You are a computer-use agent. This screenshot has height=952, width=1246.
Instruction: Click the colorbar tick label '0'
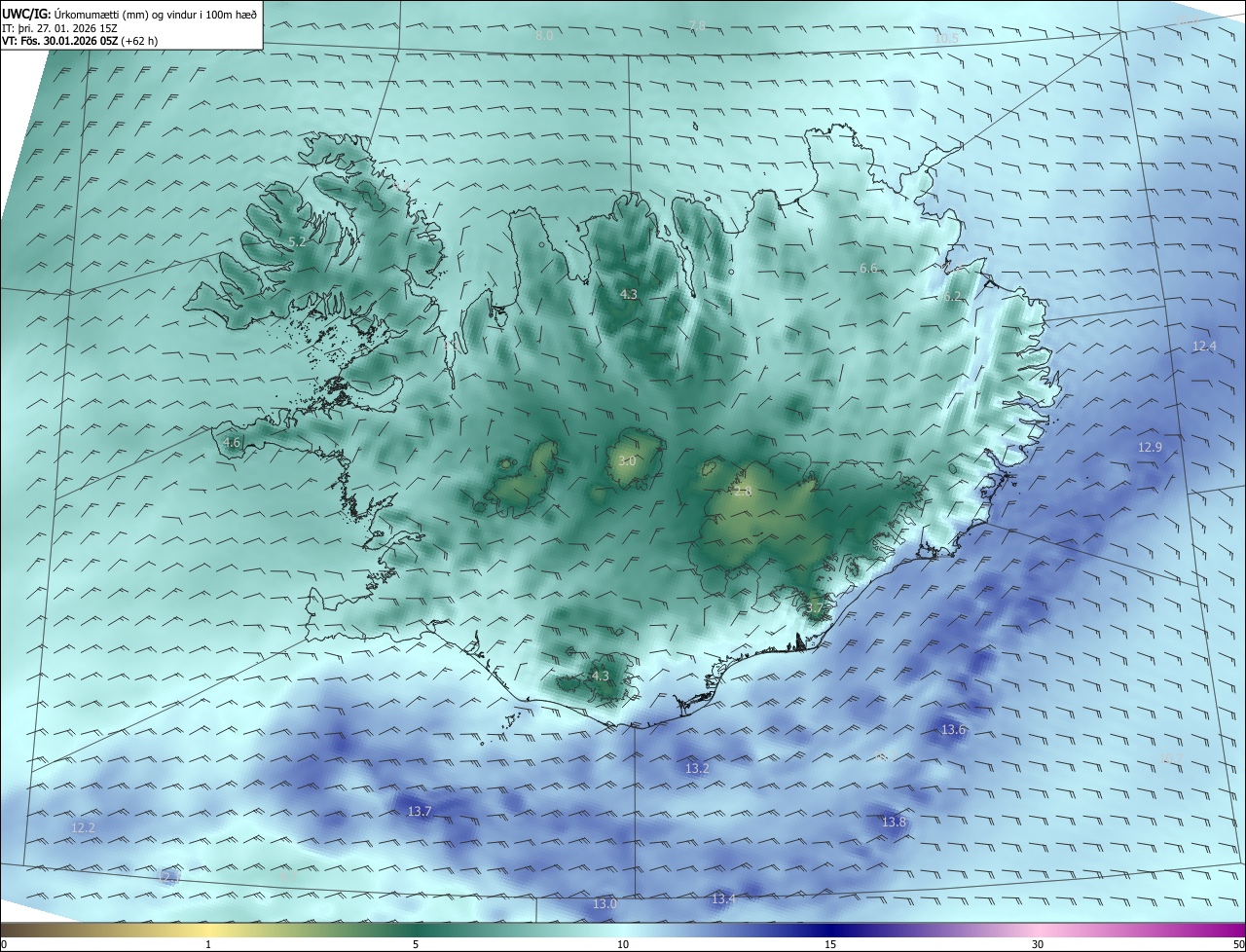tap(4, 944)
